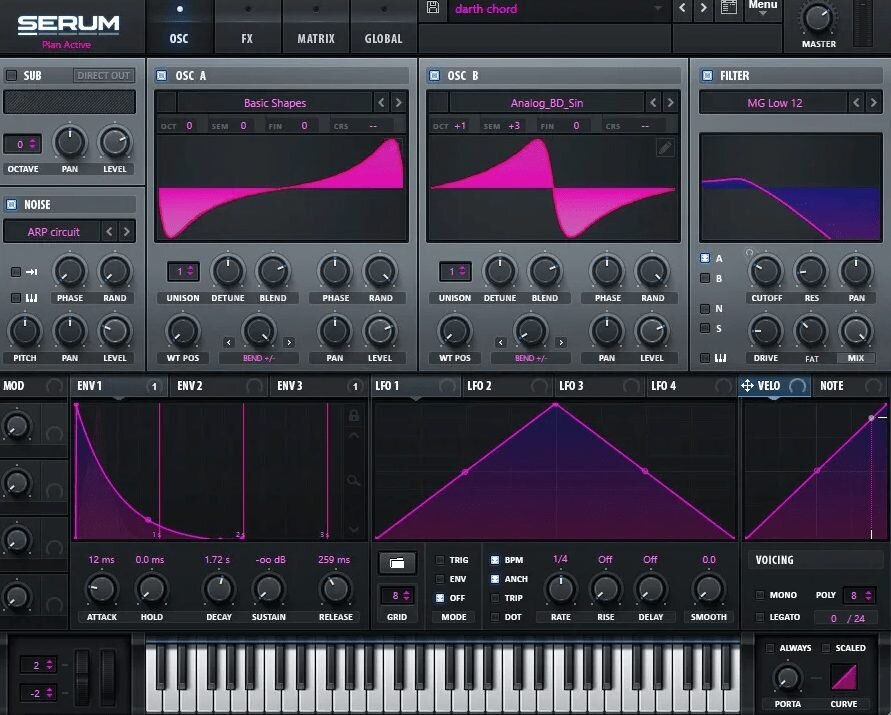The image size is (891, 715).
Task: Click the OSC B waveform edit pencil icon
Action: 665,148
